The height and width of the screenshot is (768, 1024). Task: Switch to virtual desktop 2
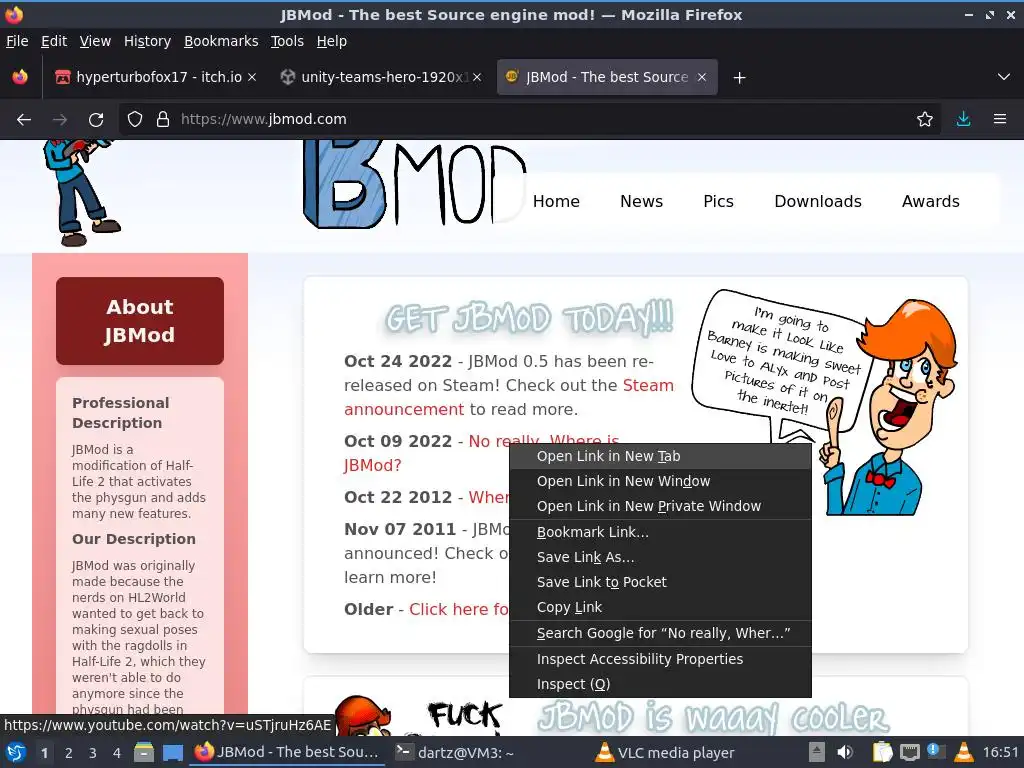[69, 753]
